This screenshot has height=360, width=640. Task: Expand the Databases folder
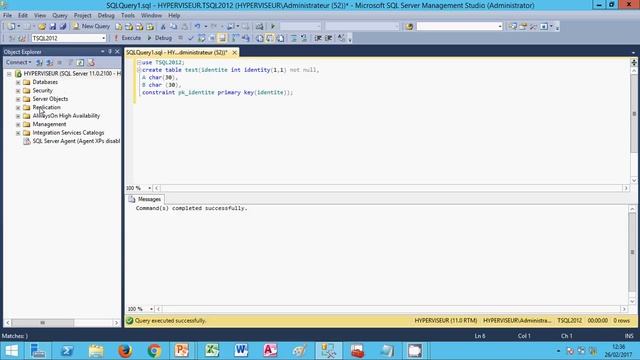(x=18, y=82)
